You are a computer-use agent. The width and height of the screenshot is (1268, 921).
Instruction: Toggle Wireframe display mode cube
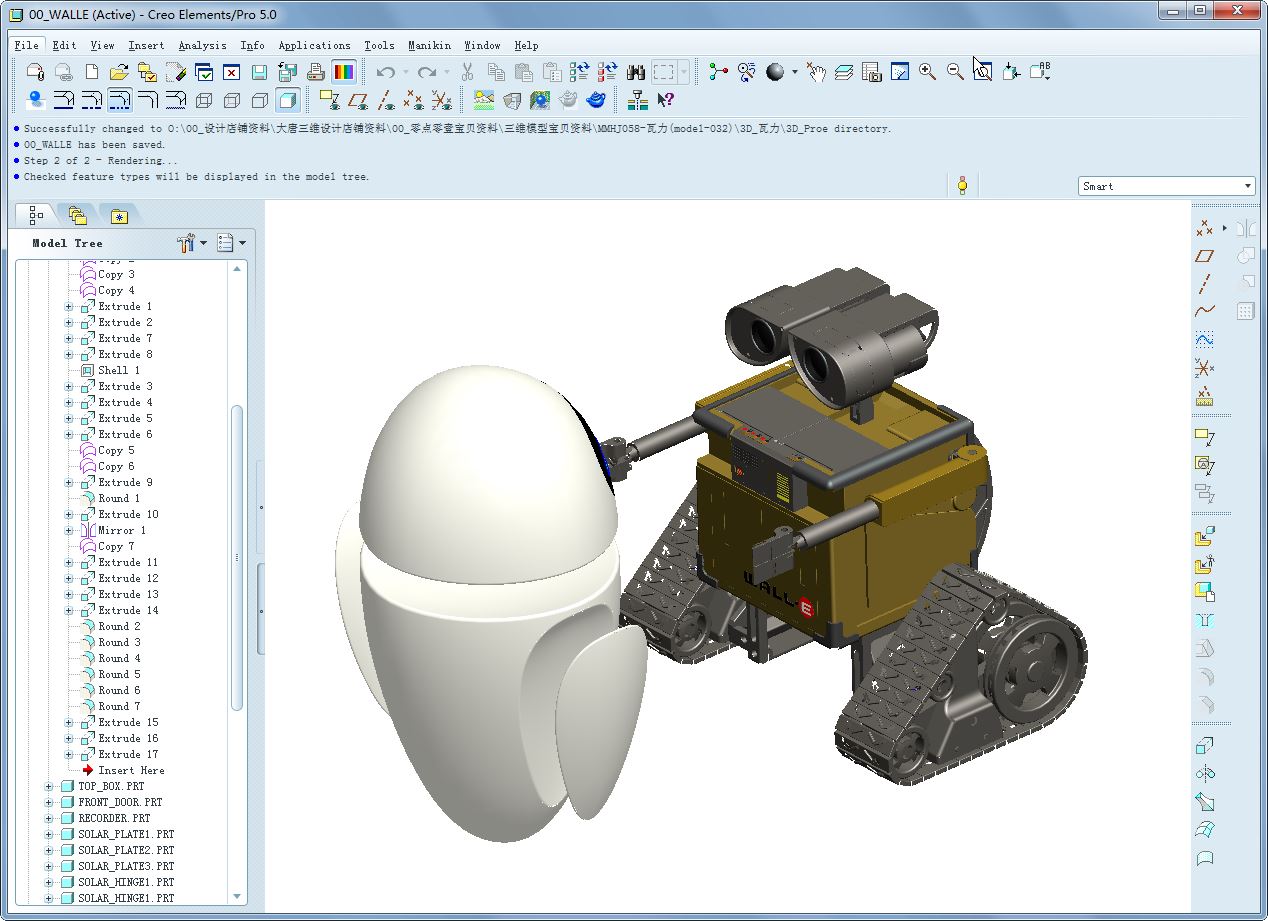pos(204,100)
